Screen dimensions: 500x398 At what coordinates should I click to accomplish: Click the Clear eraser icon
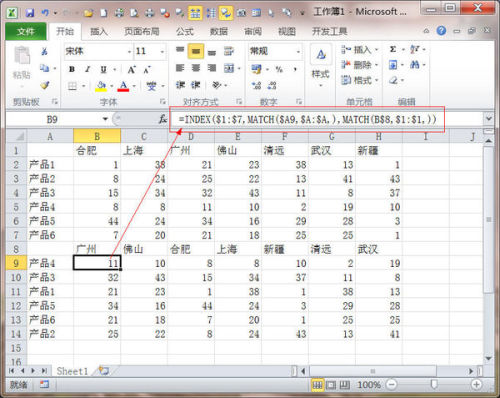(393, 80)
